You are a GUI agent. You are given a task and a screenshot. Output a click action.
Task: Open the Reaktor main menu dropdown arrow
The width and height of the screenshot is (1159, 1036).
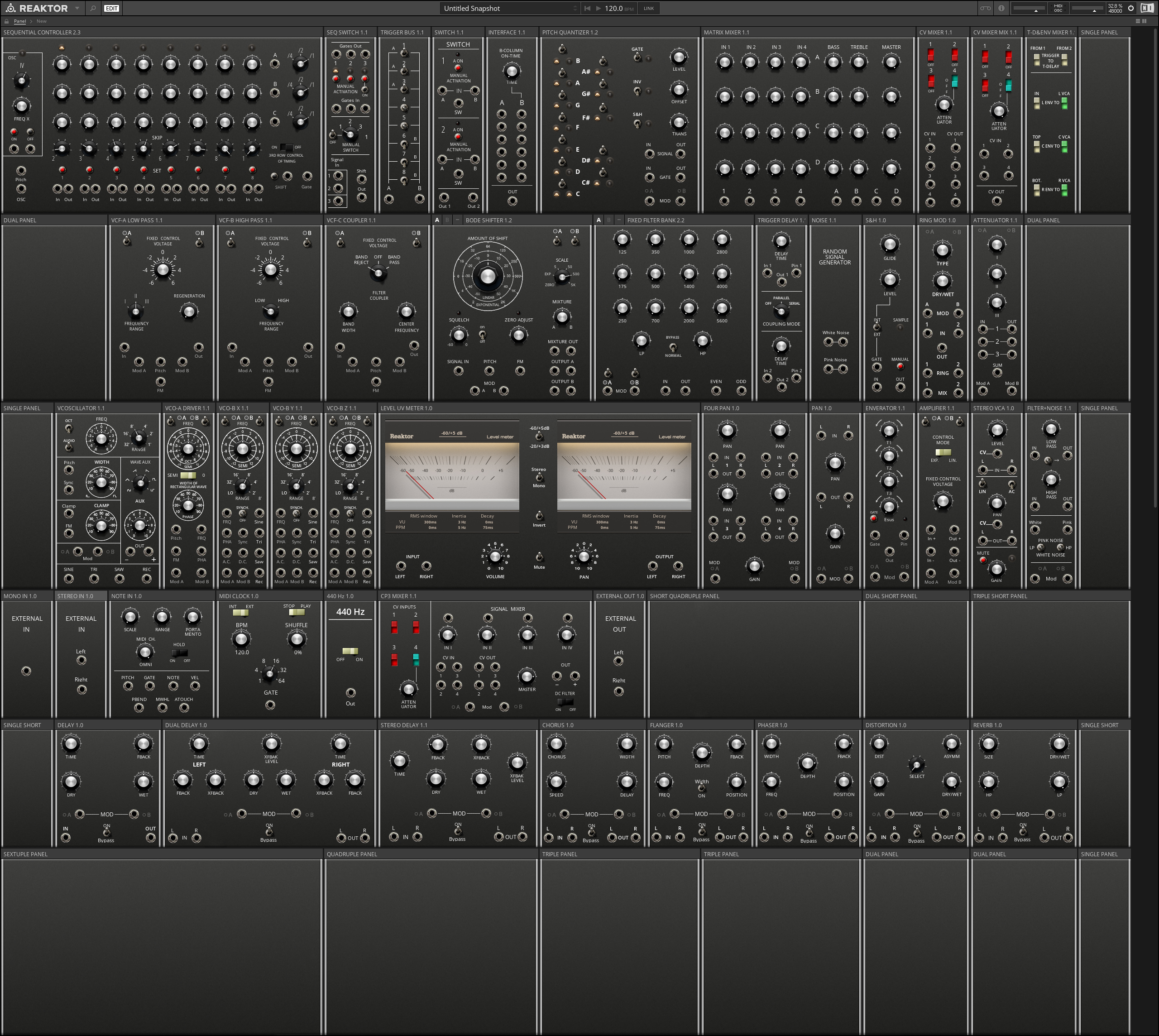pos(77,9)
